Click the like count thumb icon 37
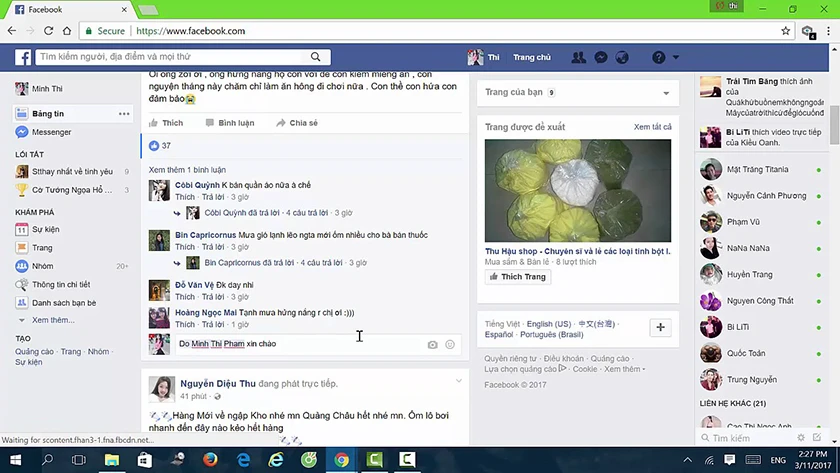The height and width of the screenshot is (473, 840). click(154, 146)
